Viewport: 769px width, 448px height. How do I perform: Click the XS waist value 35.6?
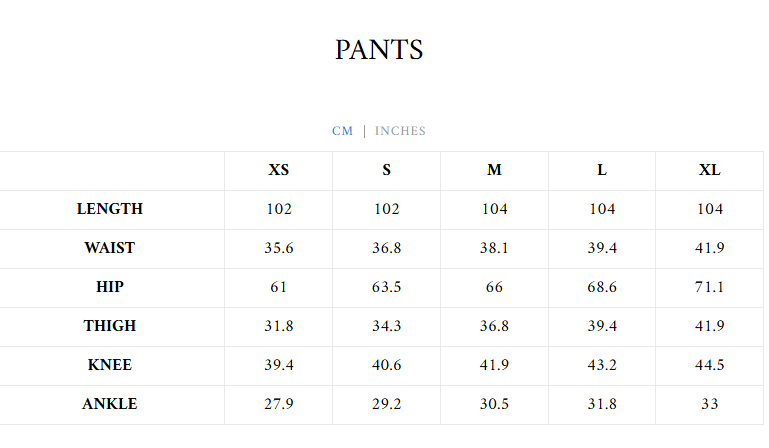pos(278,248)
